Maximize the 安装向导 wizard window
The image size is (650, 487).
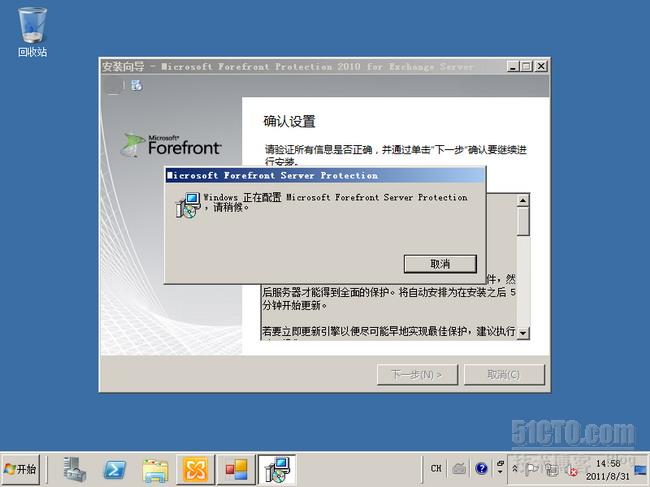tap(526, 66)
